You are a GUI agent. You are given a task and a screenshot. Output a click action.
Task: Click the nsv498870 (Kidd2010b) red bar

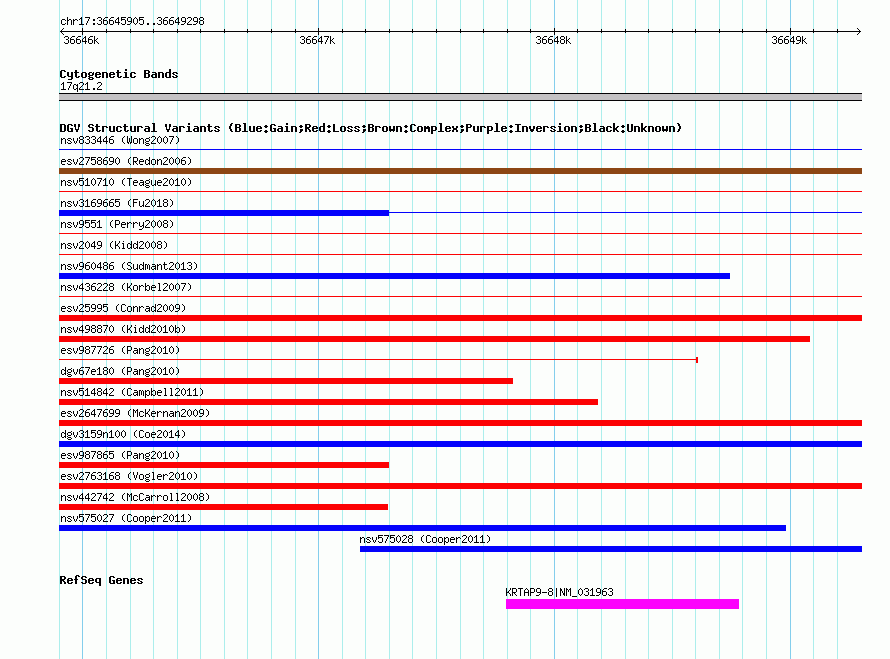tap(434, 339)
